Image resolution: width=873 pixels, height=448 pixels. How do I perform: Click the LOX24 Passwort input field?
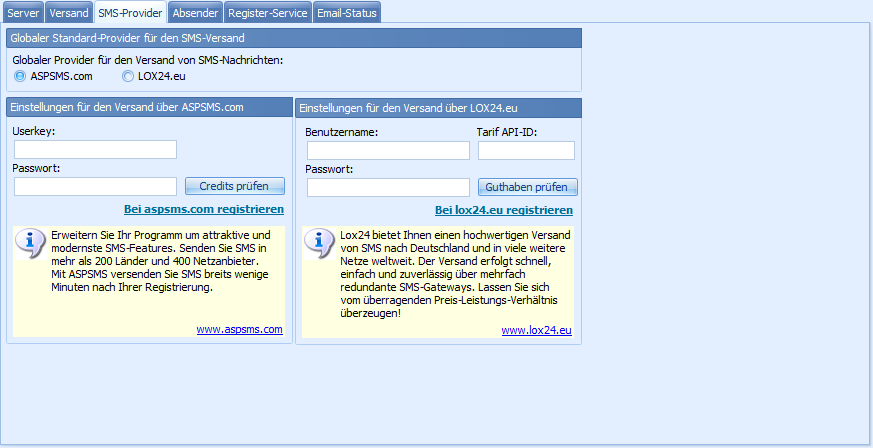388,187
